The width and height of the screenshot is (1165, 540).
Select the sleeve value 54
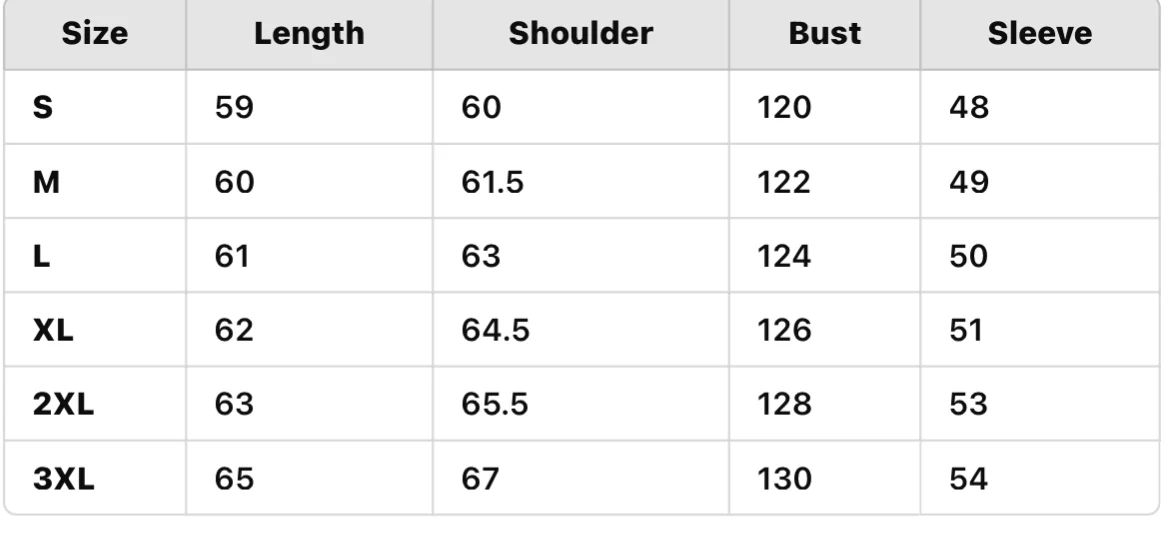click(x=968, y=480)
